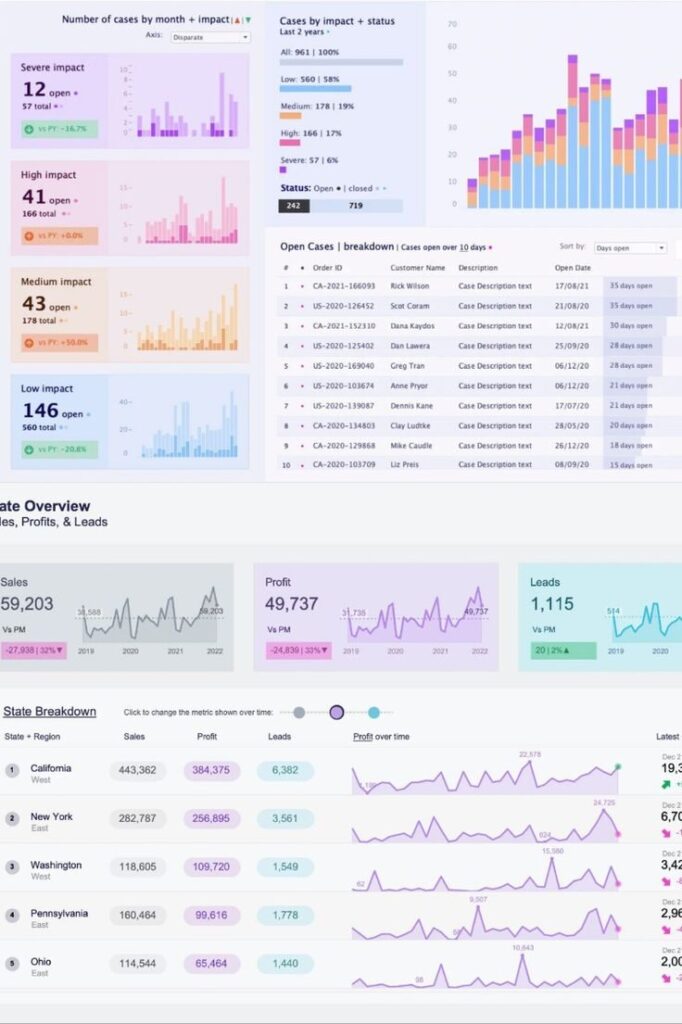
Task: Open the Axis dropdown showing Disparate
Action: pos(210,38)
